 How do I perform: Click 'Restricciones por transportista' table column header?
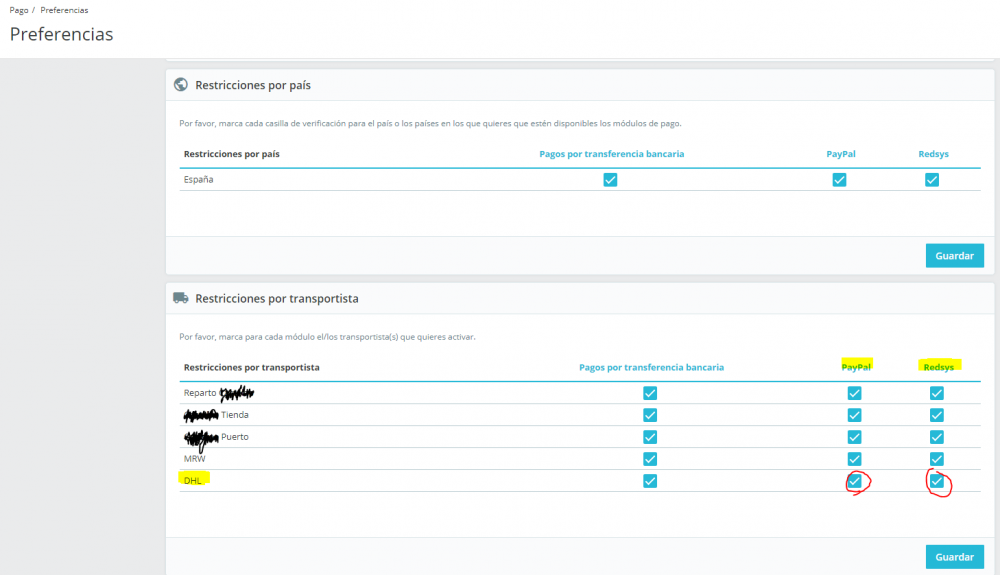coord(251,367)
